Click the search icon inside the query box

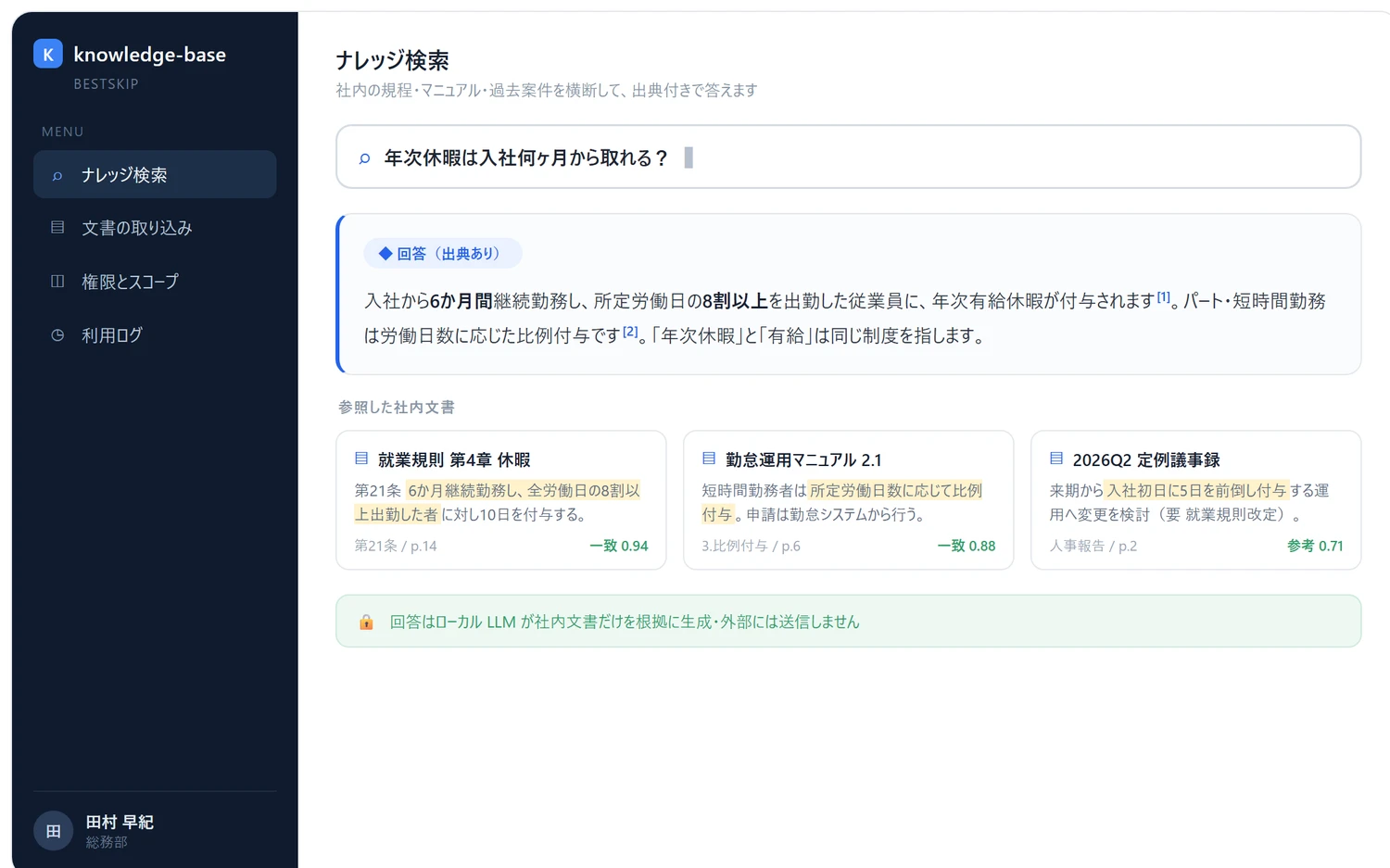click(365, 158)
